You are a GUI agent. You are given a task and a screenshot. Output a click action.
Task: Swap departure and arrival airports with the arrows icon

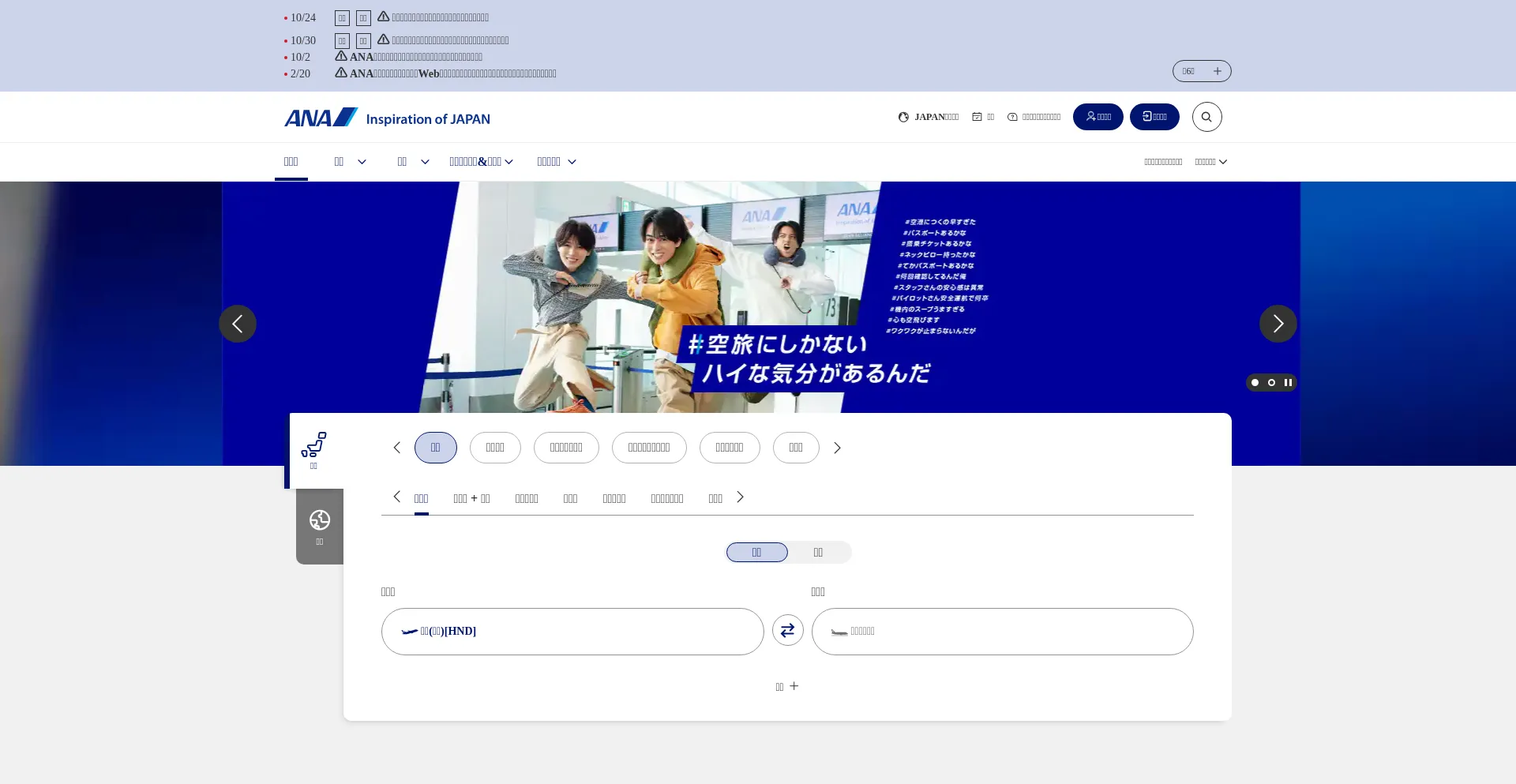click(787, 630)
